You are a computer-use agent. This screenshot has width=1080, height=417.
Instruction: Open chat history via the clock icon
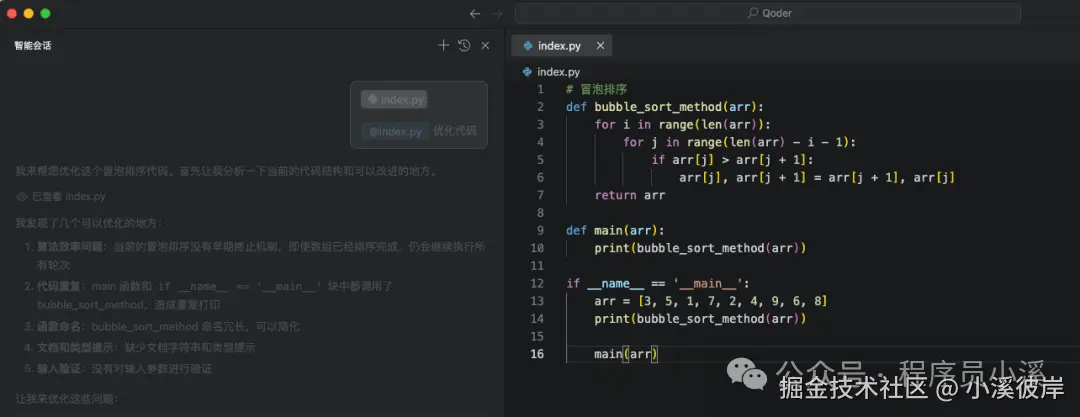click(464, 45)
